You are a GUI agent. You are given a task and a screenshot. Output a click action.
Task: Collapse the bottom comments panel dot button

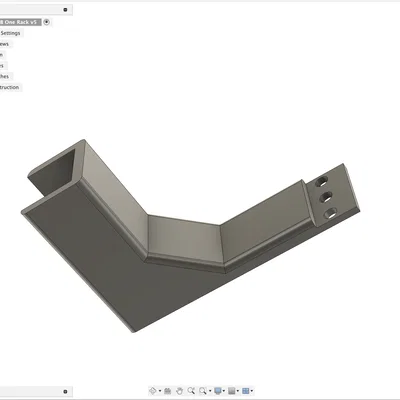tap(65, 391)
